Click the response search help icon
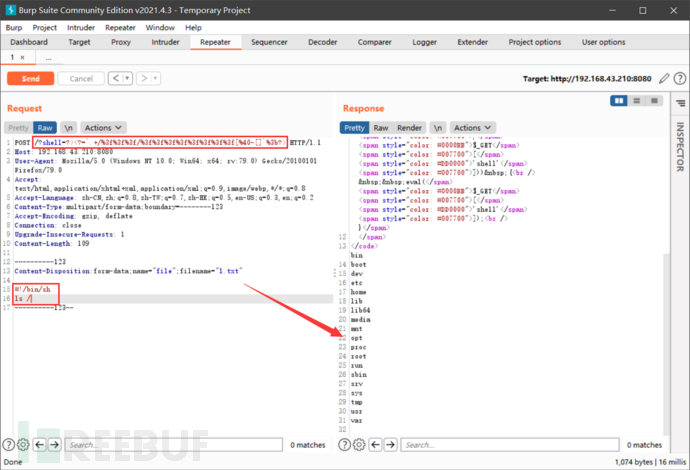This screenshot has width=690, height=470. tap(345, 444)
